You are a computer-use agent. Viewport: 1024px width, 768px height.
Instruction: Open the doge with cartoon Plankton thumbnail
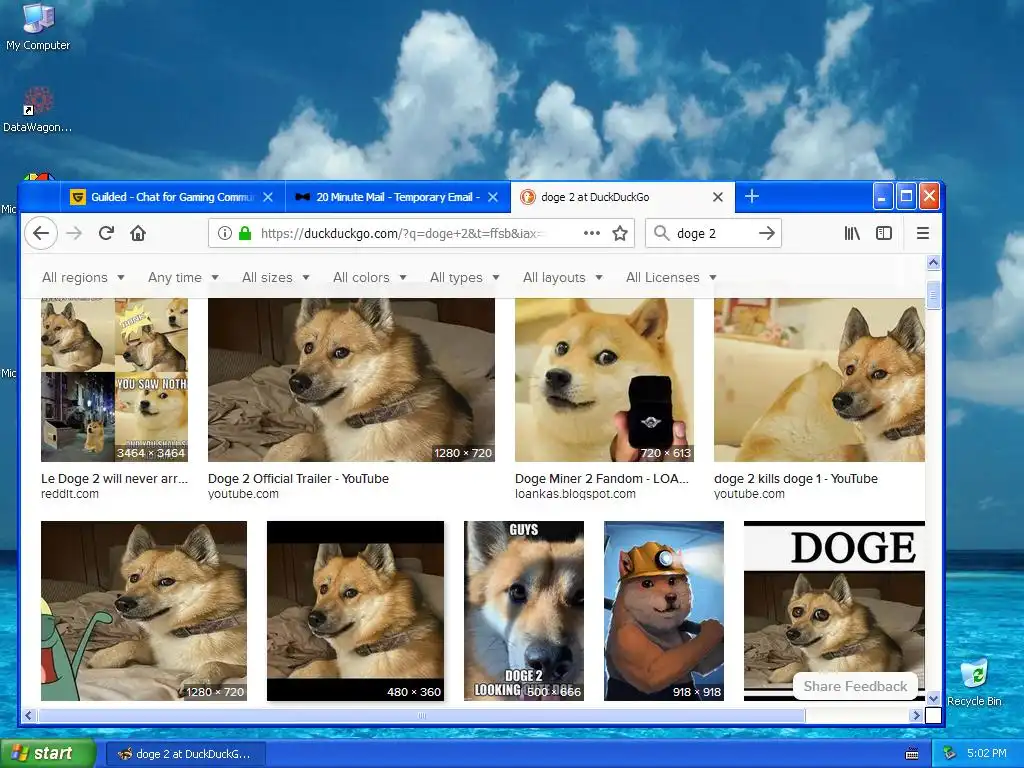point(144,611)
